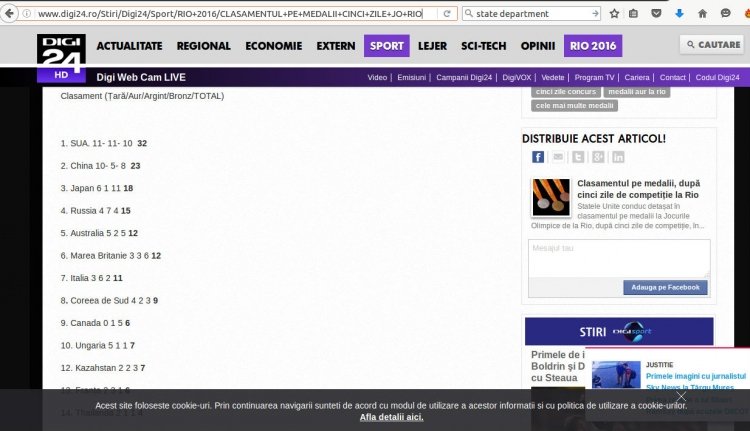Select the '4. Russia 4 7 4 15' row

coord(96,211)
